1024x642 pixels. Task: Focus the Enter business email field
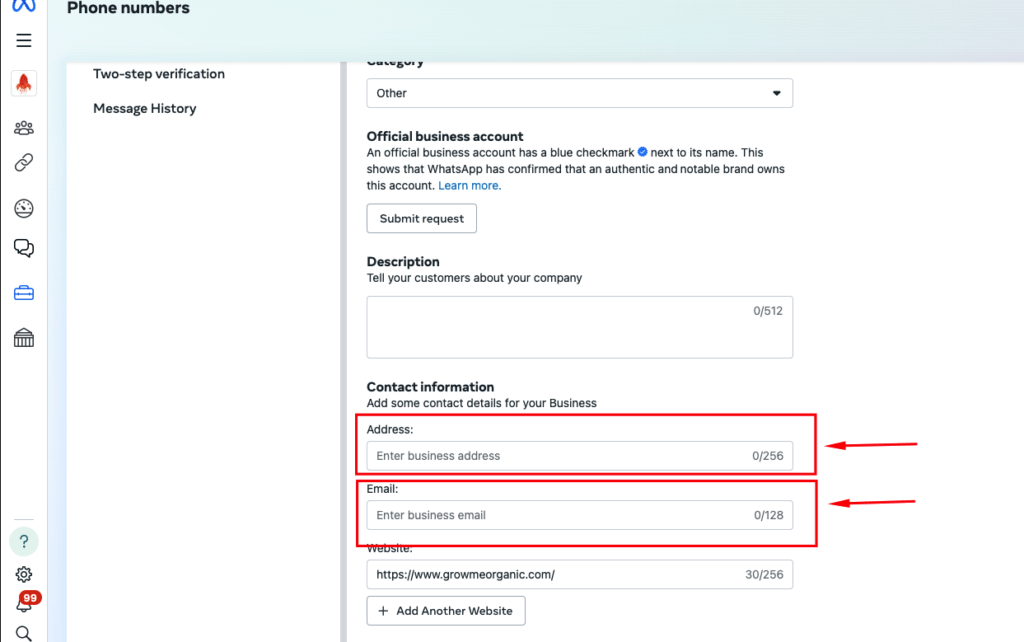pyautogui.click(x=579, y=515)
